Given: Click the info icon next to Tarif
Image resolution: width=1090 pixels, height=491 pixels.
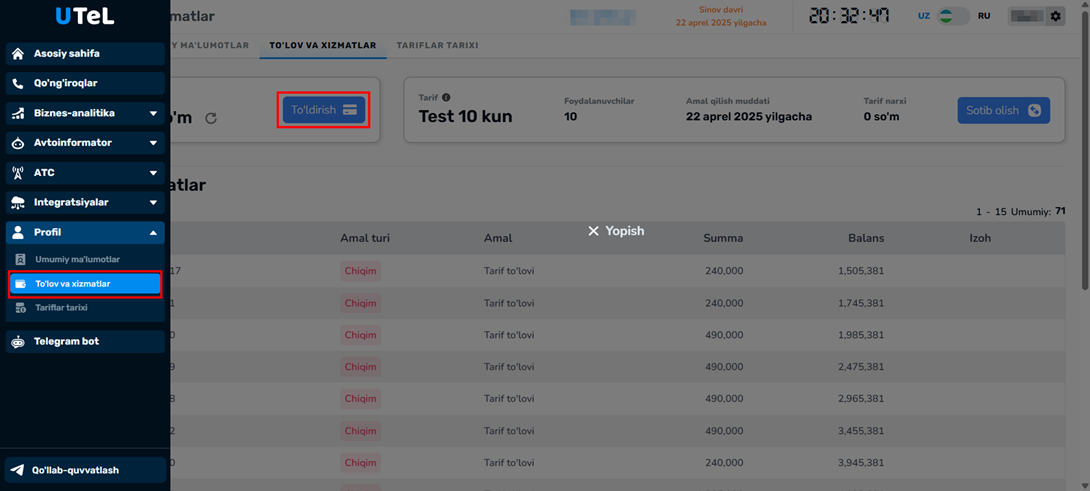Looking at the screenshot, I should pyautogui.click(x=446, y=98).
